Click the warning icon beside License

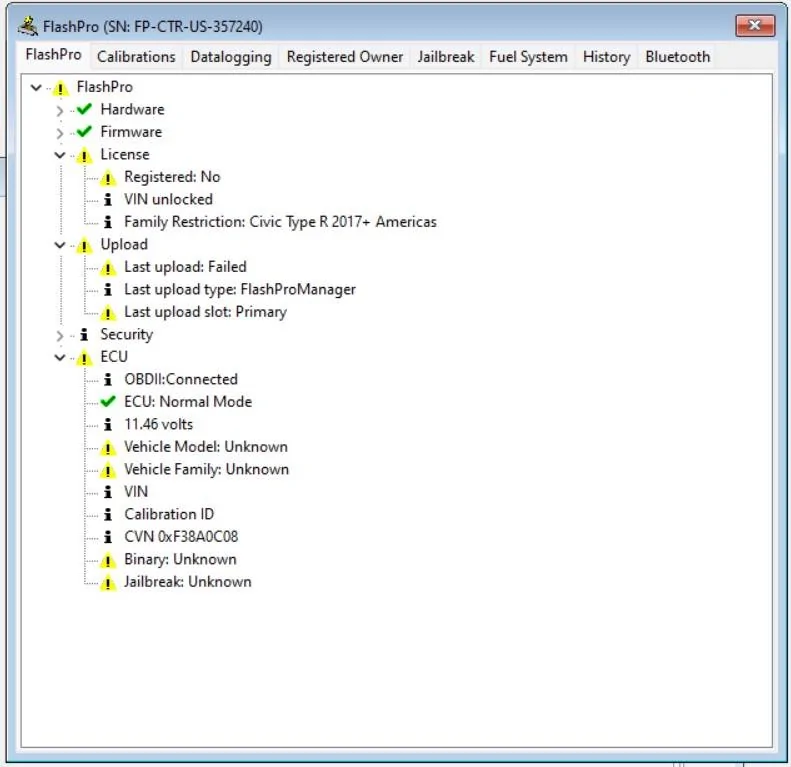point(84,156)
